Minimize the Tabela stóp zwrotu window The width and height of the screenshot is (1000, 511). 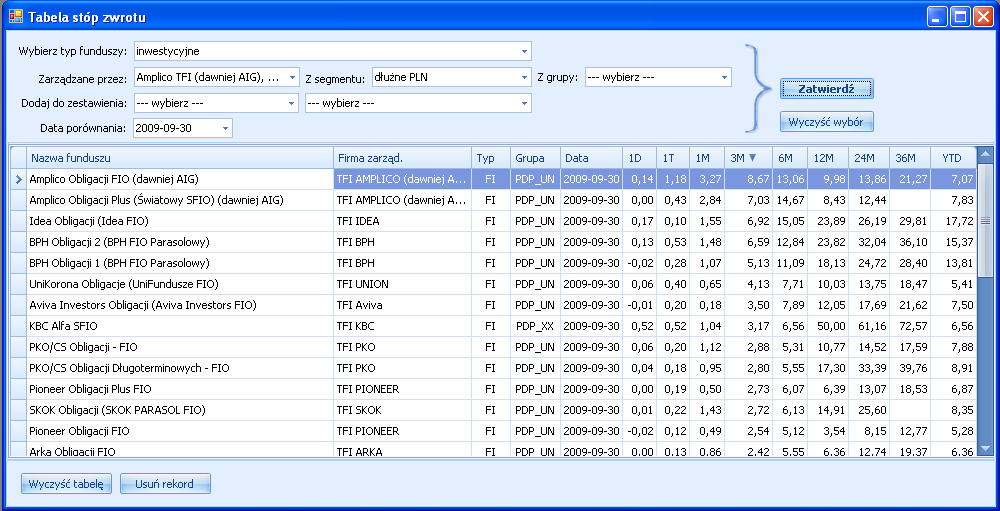pyautogui.click(x=938, y=17)
